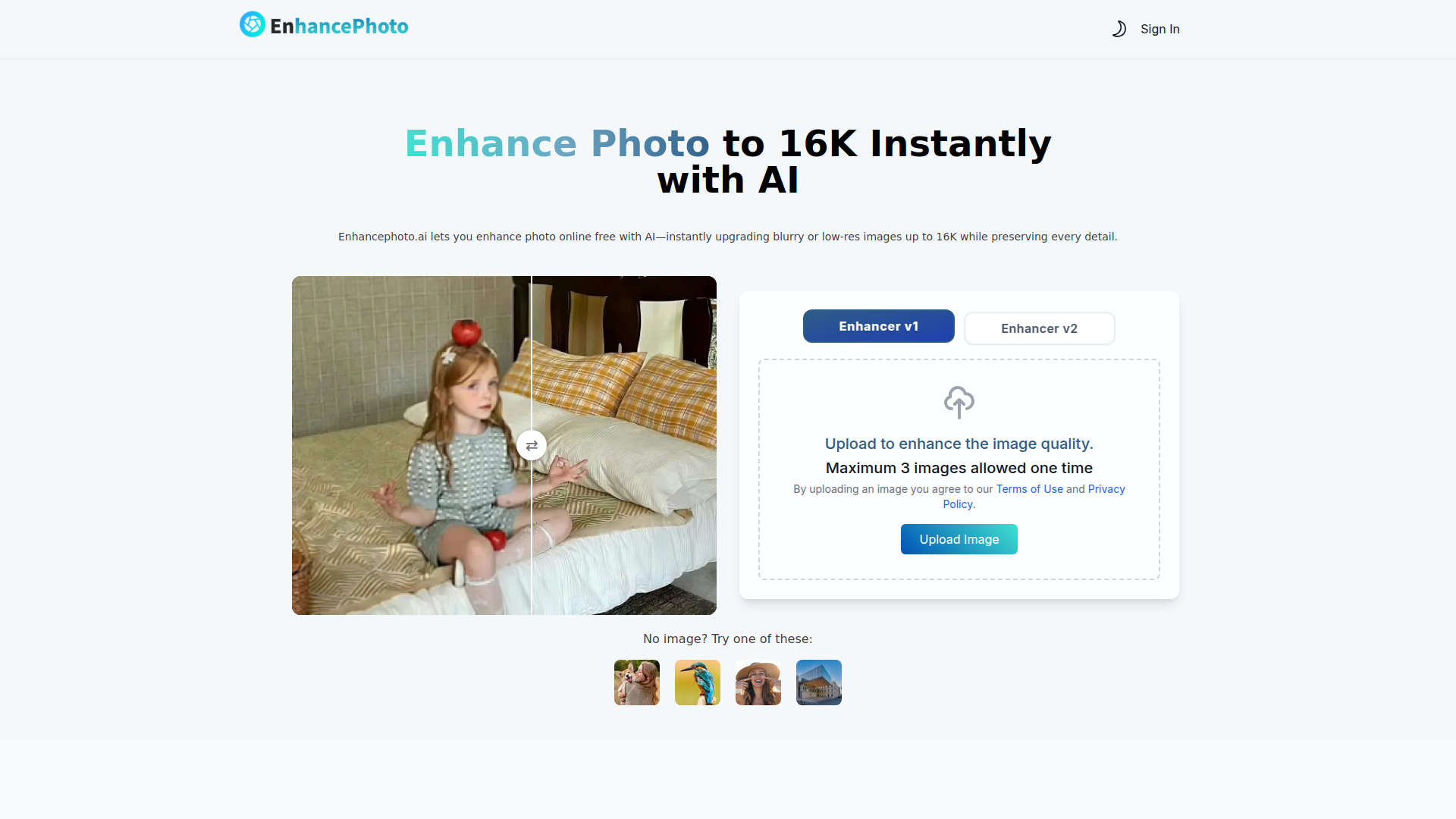Select the woman with dog sample thumbnail

[636, 682]
